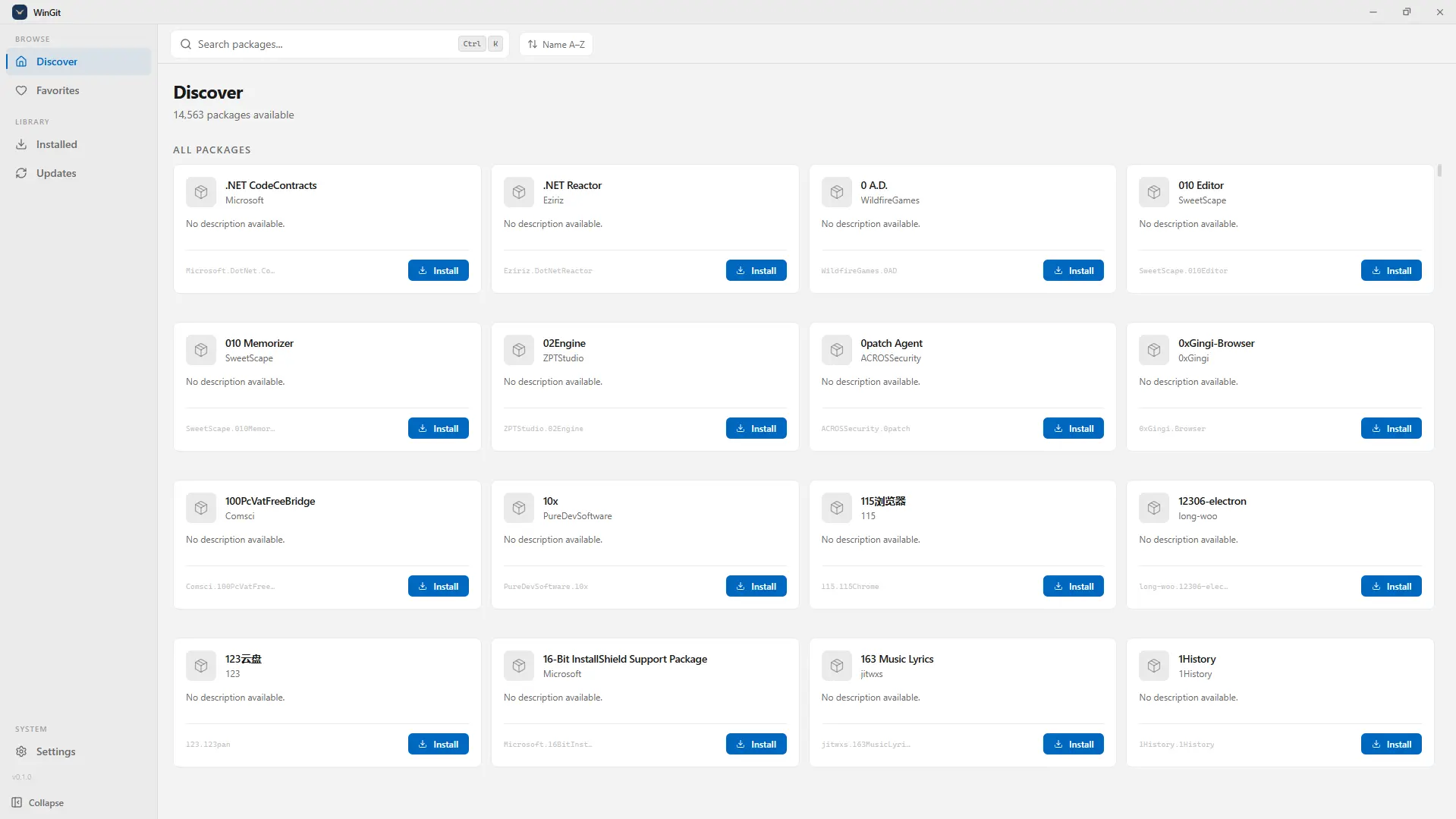Image resolution: width=1456 pixels, height=819 pixels.
Task: Click the Discover home icon
Action: point(21,61)
